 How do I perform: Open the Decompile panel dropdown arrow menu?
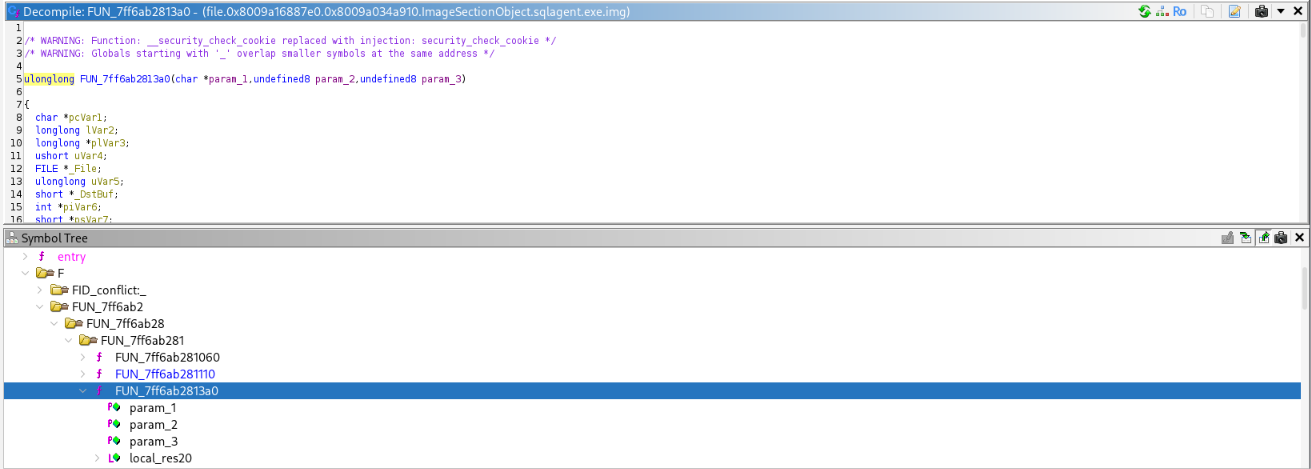[x=1281, y=11]
